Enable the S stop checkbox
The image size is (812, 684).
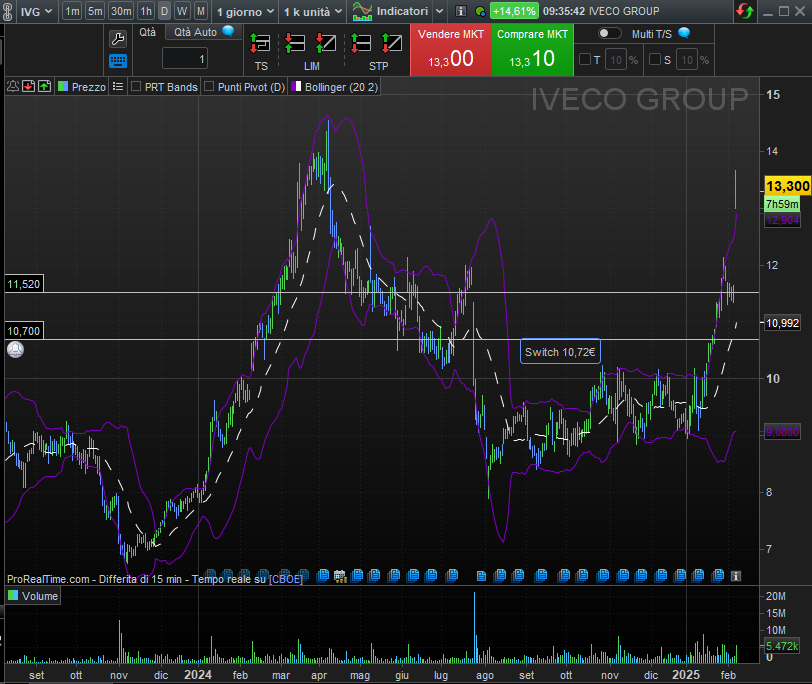[x=655, y=60]
